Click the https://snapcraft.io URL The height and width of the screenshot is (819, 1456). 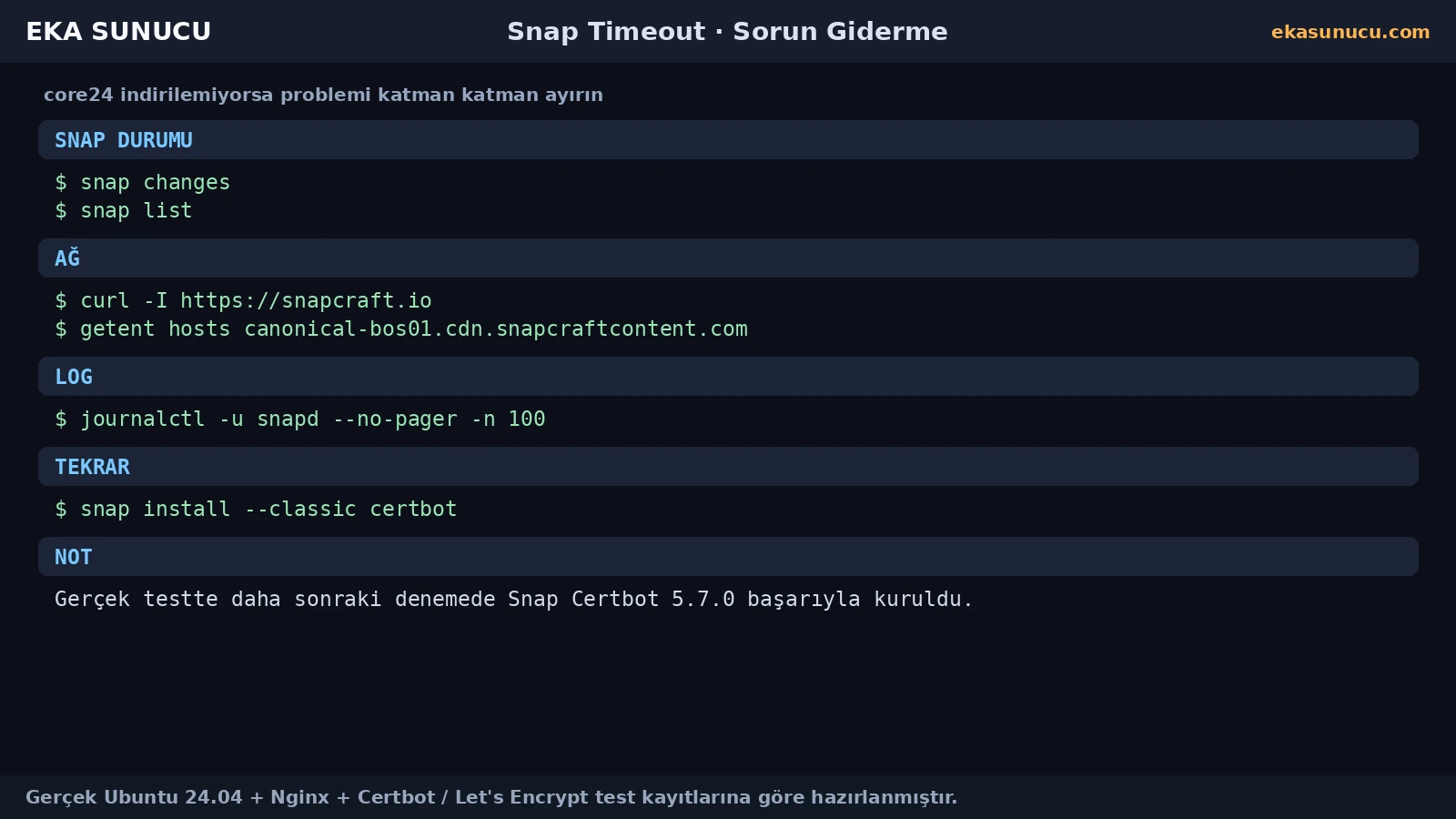306,301
